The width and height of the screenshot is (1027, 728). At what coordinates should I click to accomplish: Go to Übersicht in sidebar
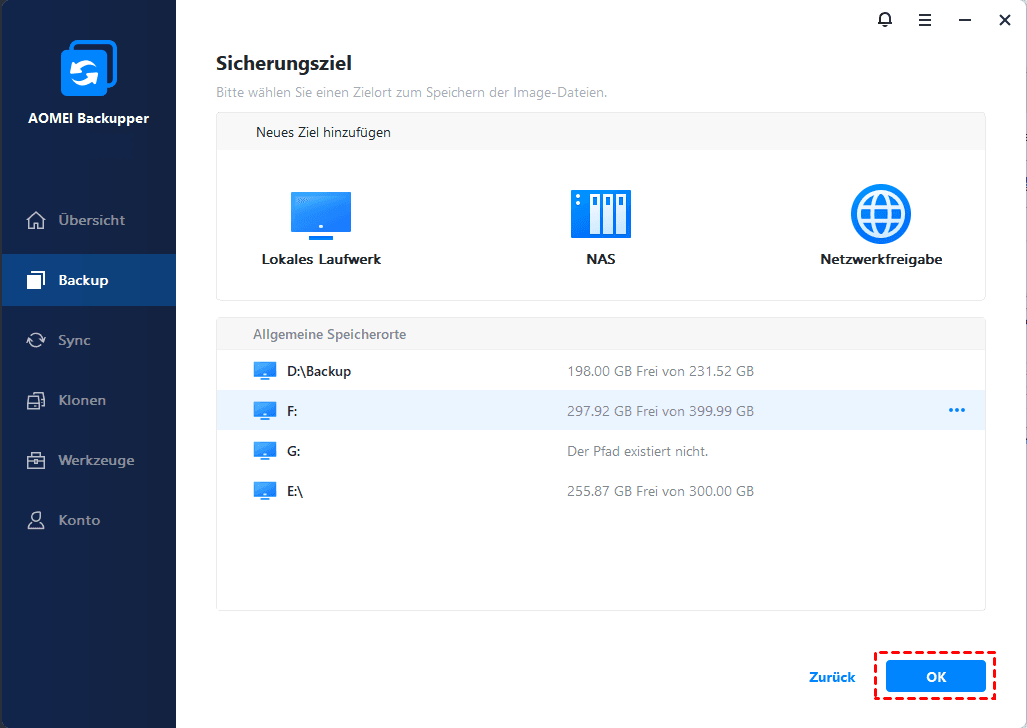tap(89, 220)
